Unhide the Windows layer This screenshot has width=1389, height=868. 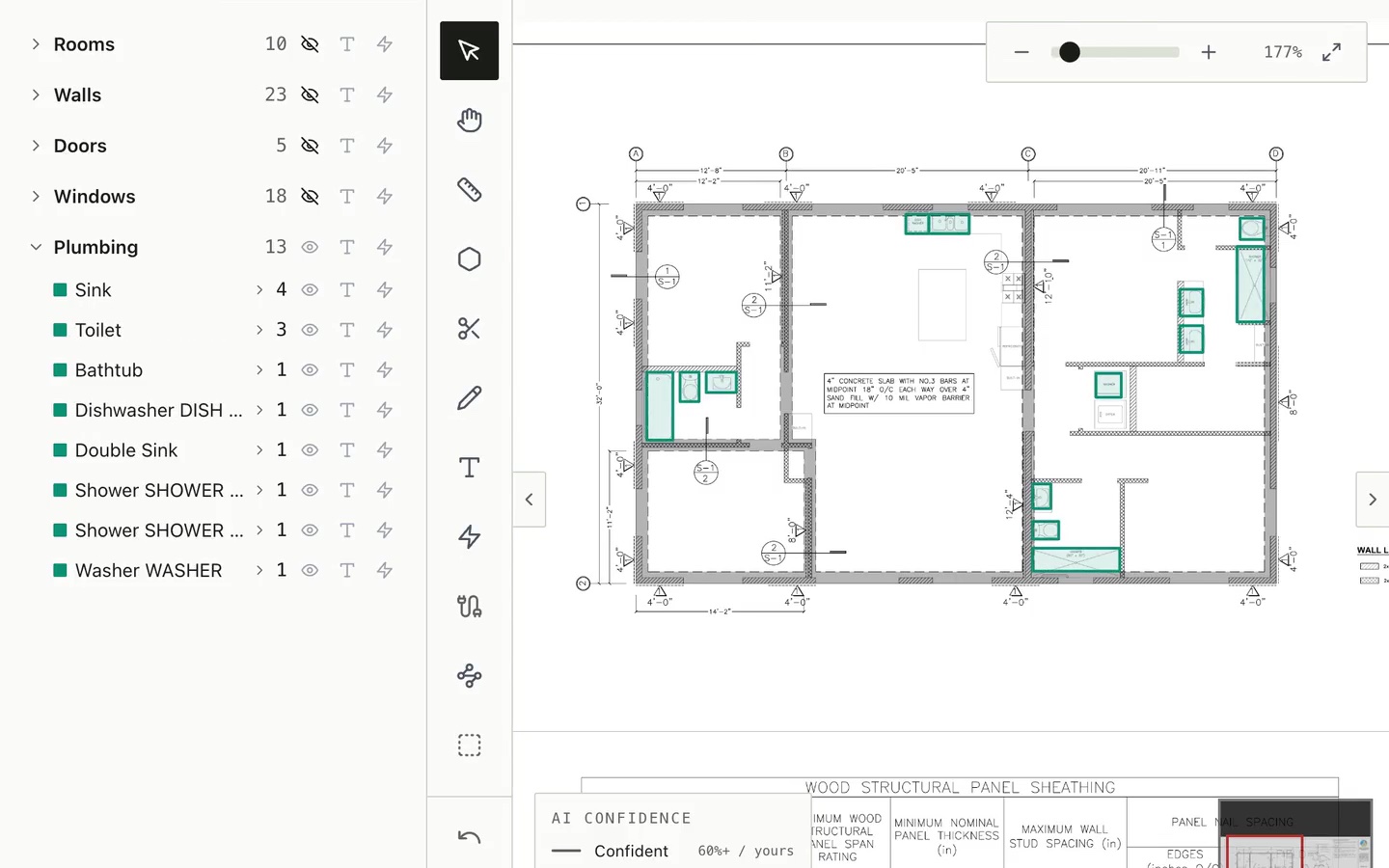pyautogui.click(x=310, y=196)
